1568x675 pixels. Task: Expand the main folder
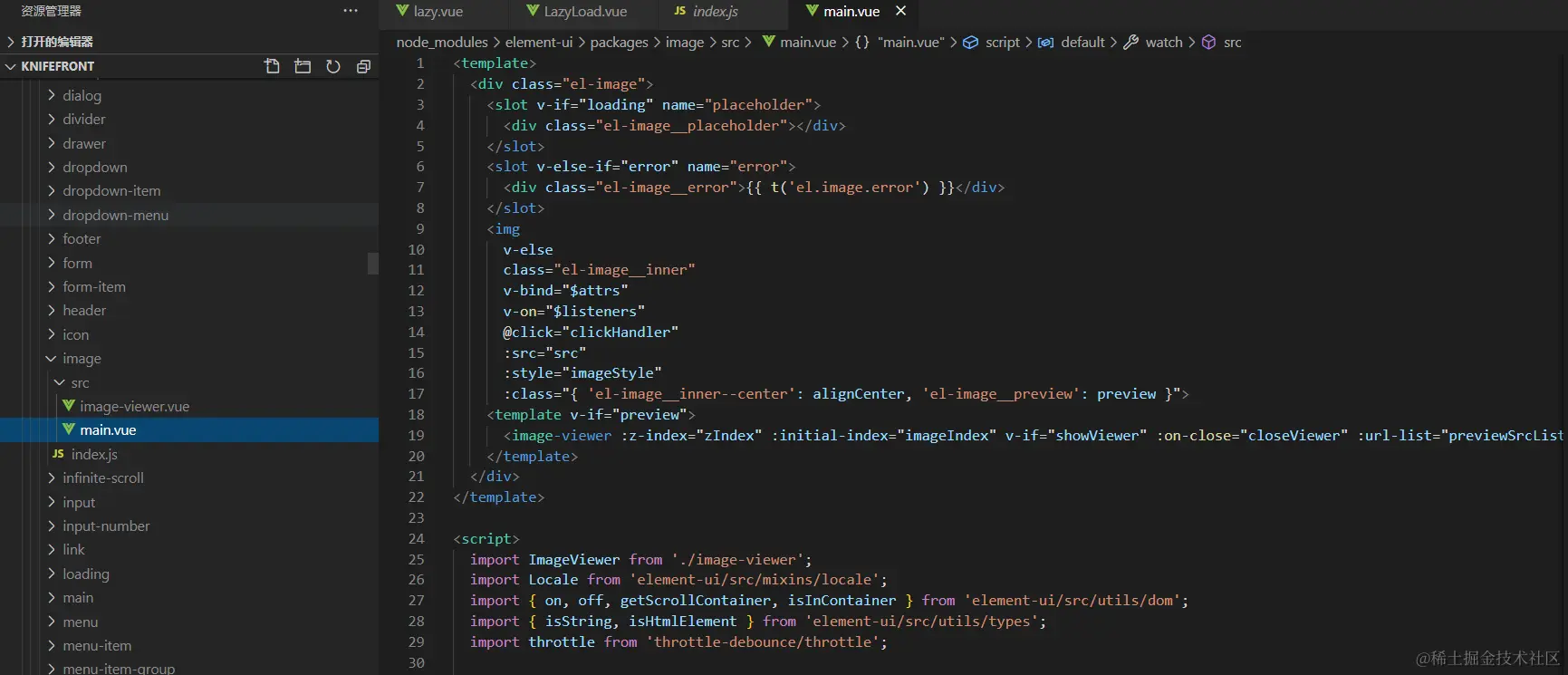point(78,597)
